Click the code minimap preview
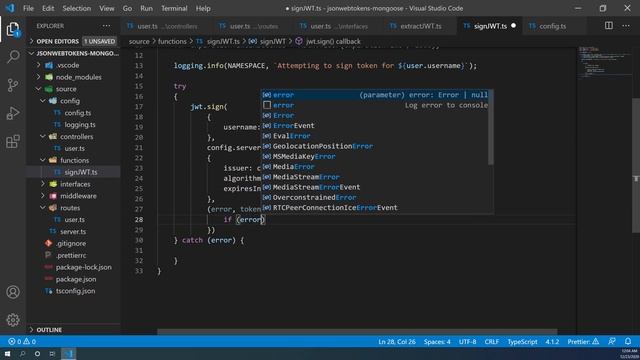Viewport: 640px width, 360px height. tap(604, 62)
